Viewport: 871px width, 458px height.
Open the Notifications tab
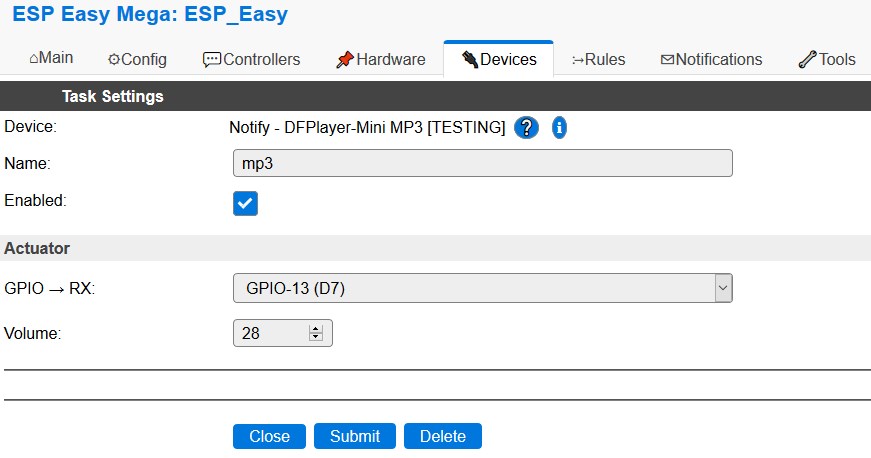(711, 60)
